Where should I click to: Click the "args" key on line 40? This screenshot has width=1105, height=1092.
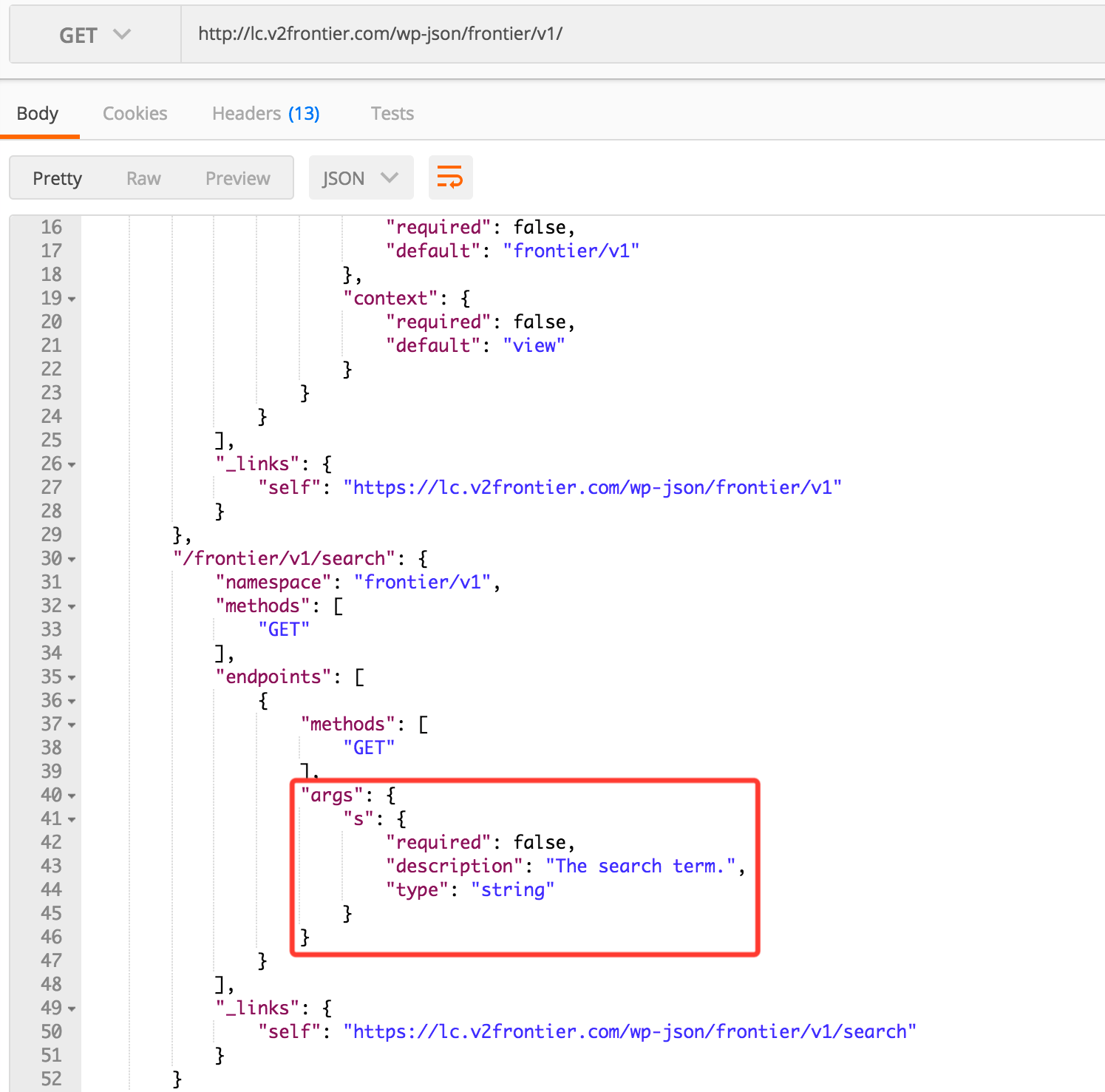pyautogui.click(x=332, y=795)
